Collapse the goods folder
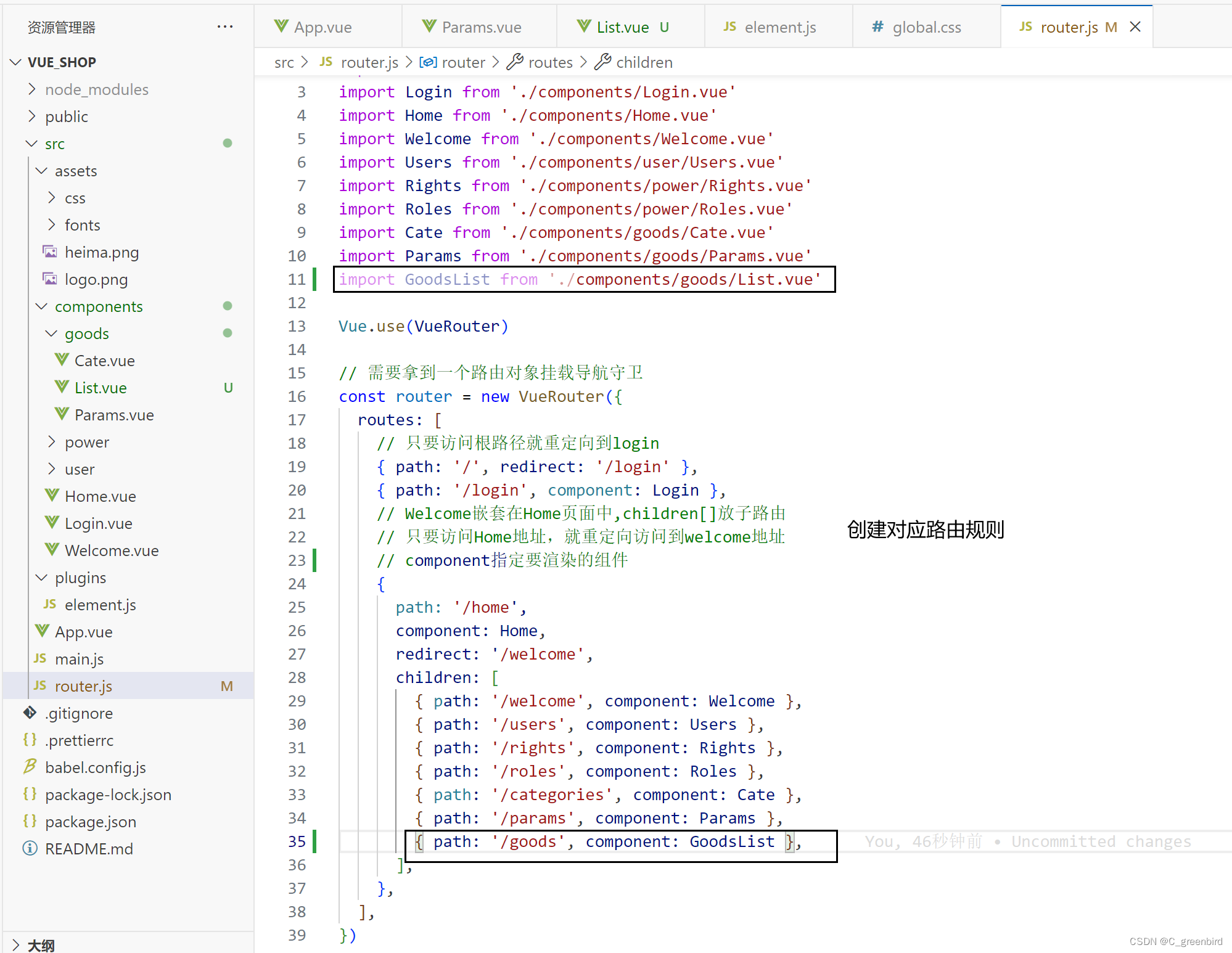The height and width of the screenshot is (953, 1232). 52,333
